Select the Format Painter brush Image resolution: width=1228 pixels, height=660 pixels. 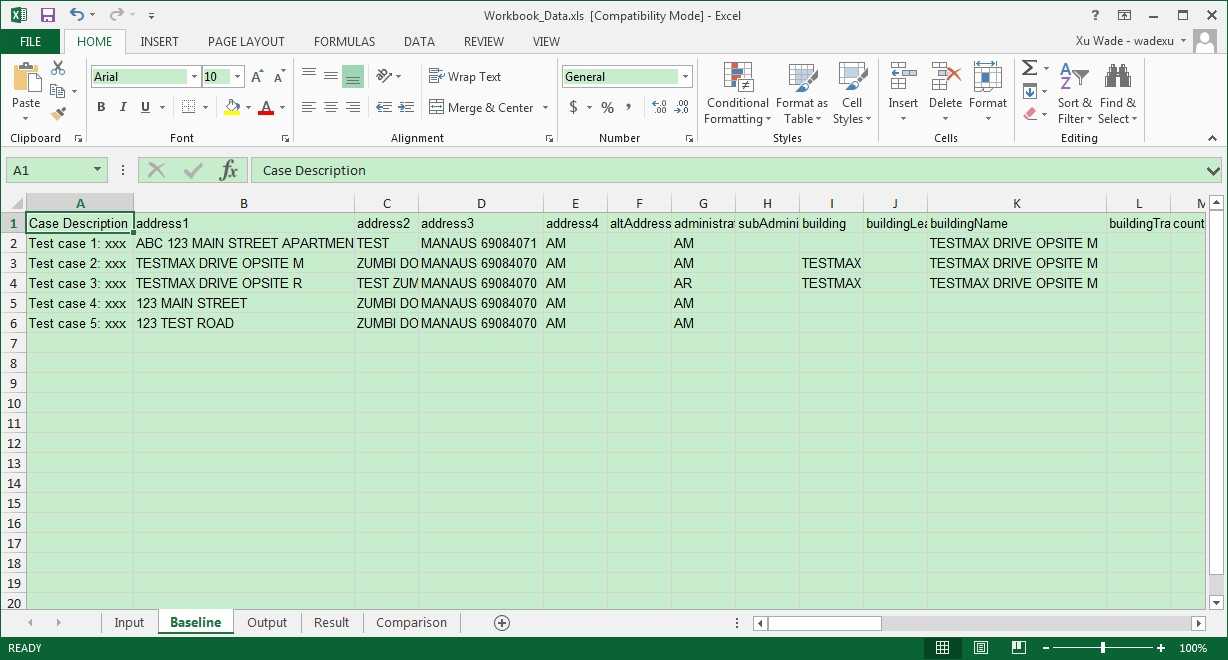pos(58,114)
